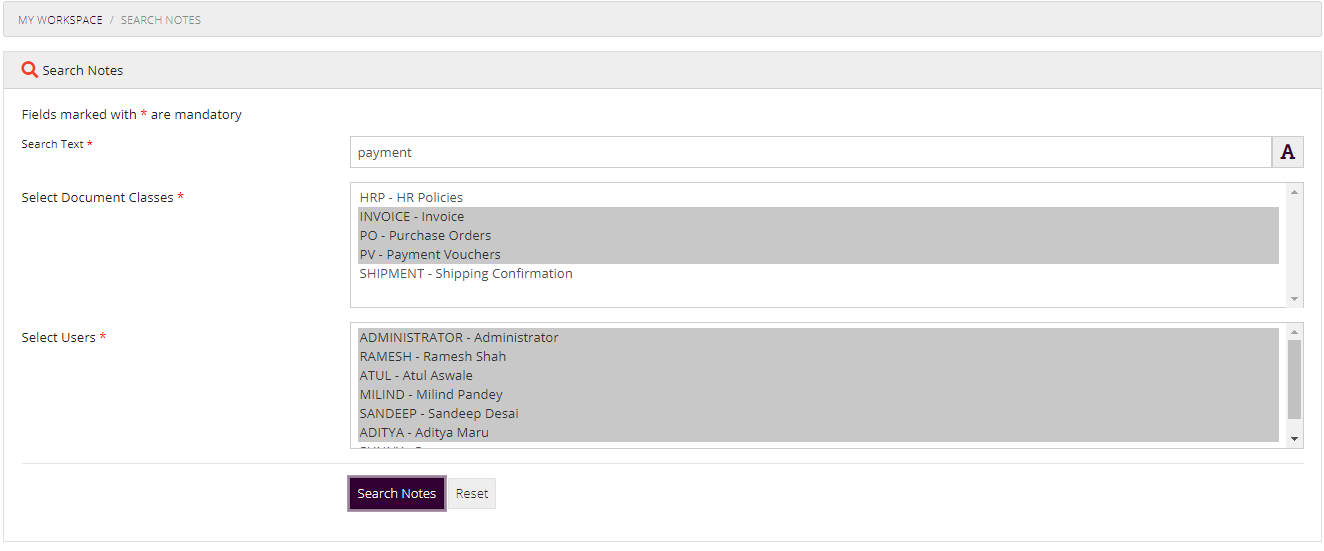The image size is (1324, 551).
Task: Click SEARCH NOTES breadcrumb item
Action: pos(161,20)
